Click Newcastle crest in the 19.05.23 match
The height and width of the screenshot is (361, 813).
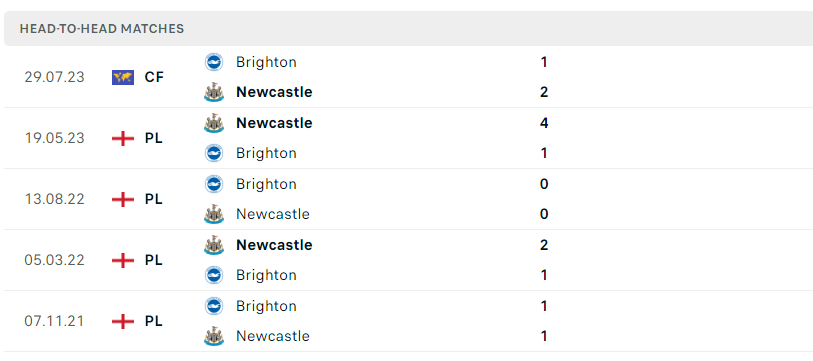coord(214,123)
